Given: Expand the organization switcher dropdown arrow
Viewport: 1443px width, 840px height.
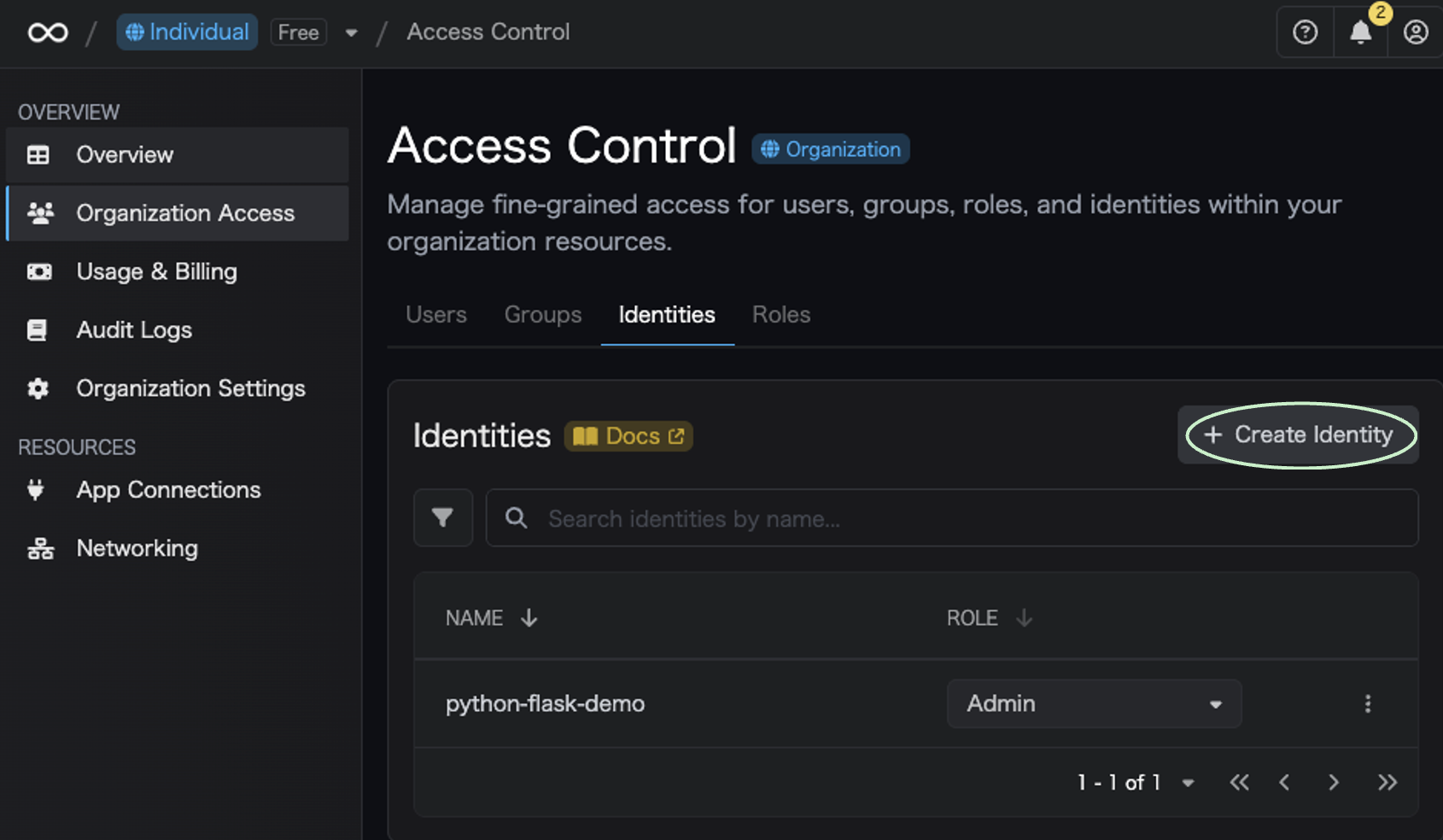Looking at the screenshot, I should coord(351,33).
